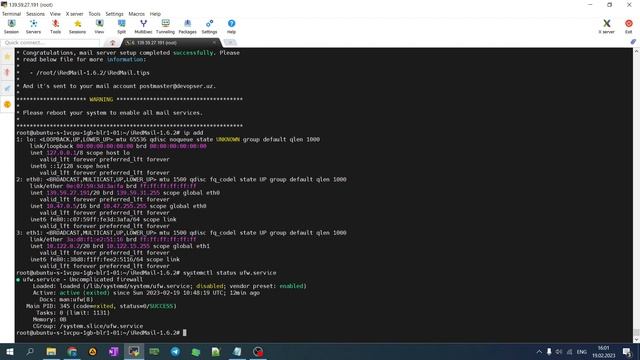The width and height of the screenshot is (640, 360).
Task: Open the taskbar clock showing 16:01
Action: pos(603,351)
